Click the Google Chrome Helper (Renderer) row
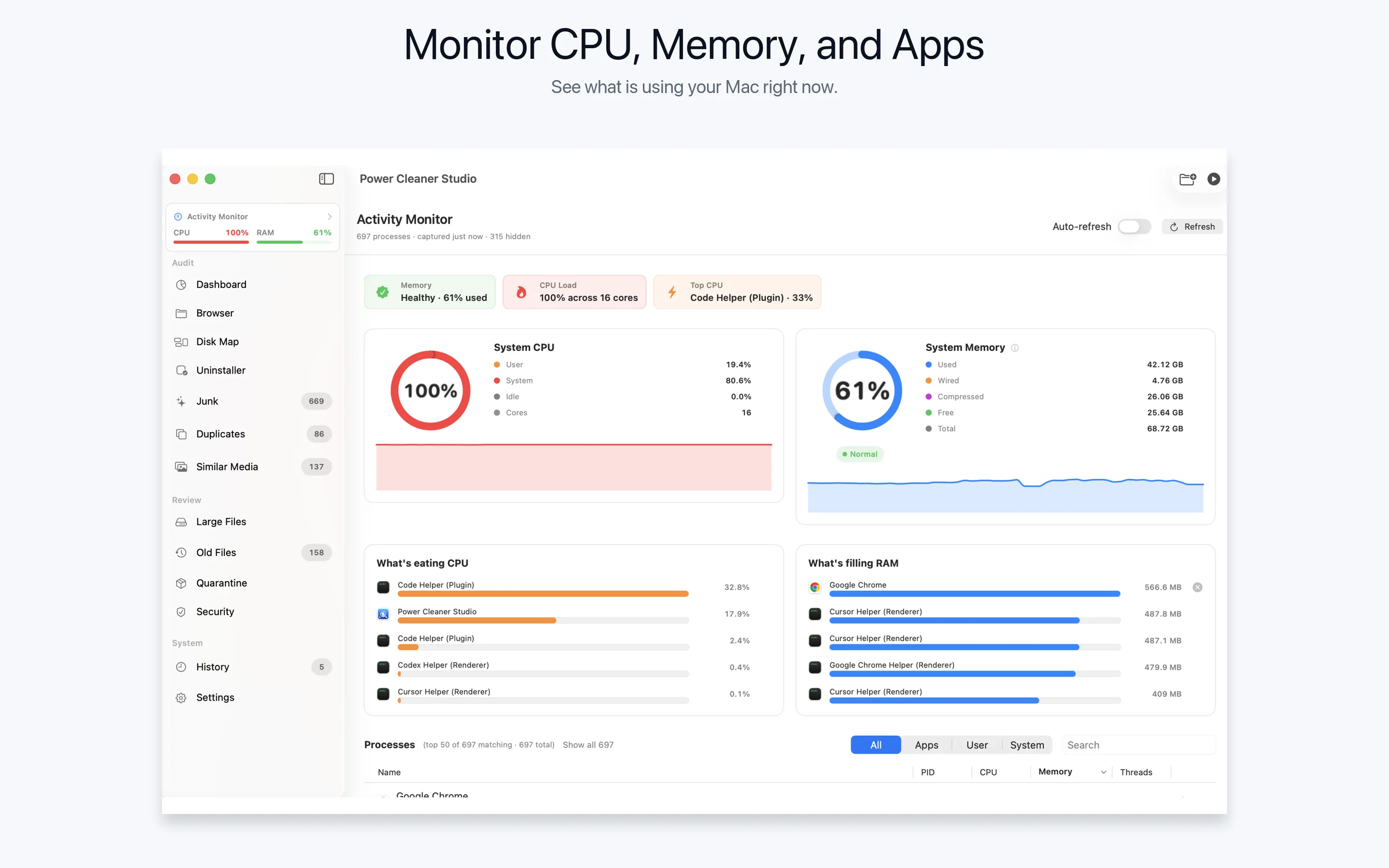Image resolution: width=1389 pixels, height=868 pixels. click(995, 668)
